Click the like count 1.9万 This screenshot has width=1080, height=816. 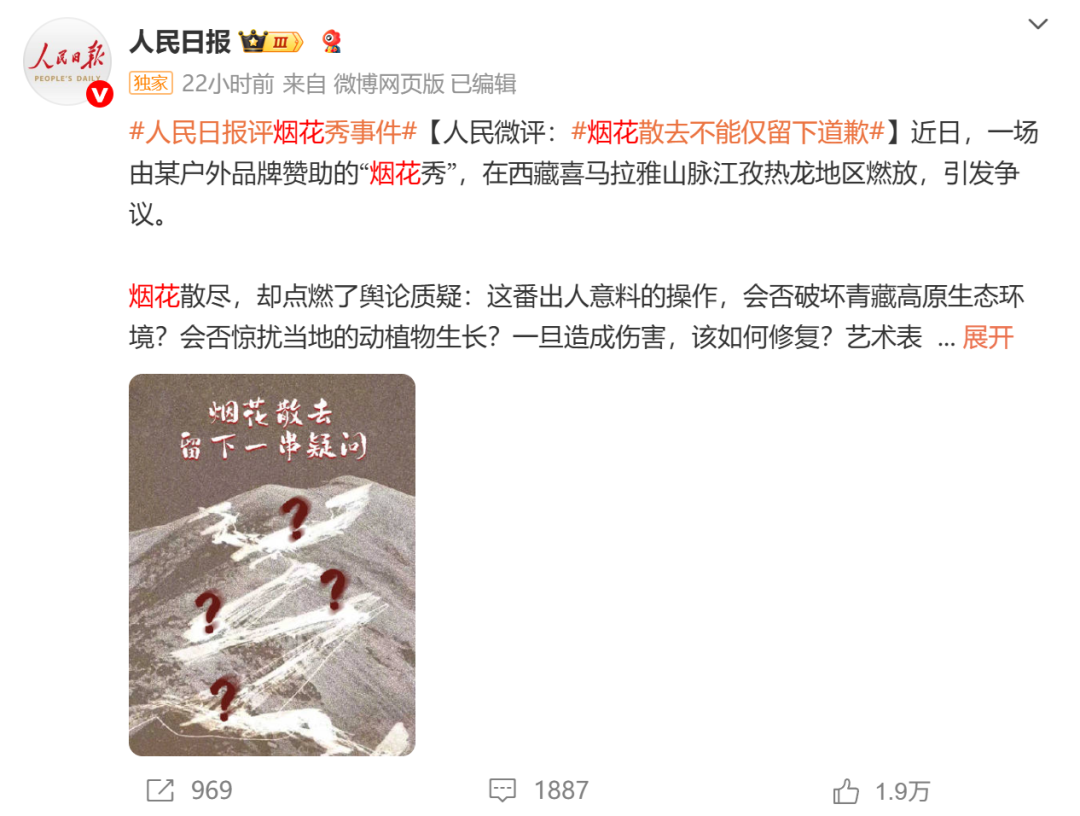[902, 791]
